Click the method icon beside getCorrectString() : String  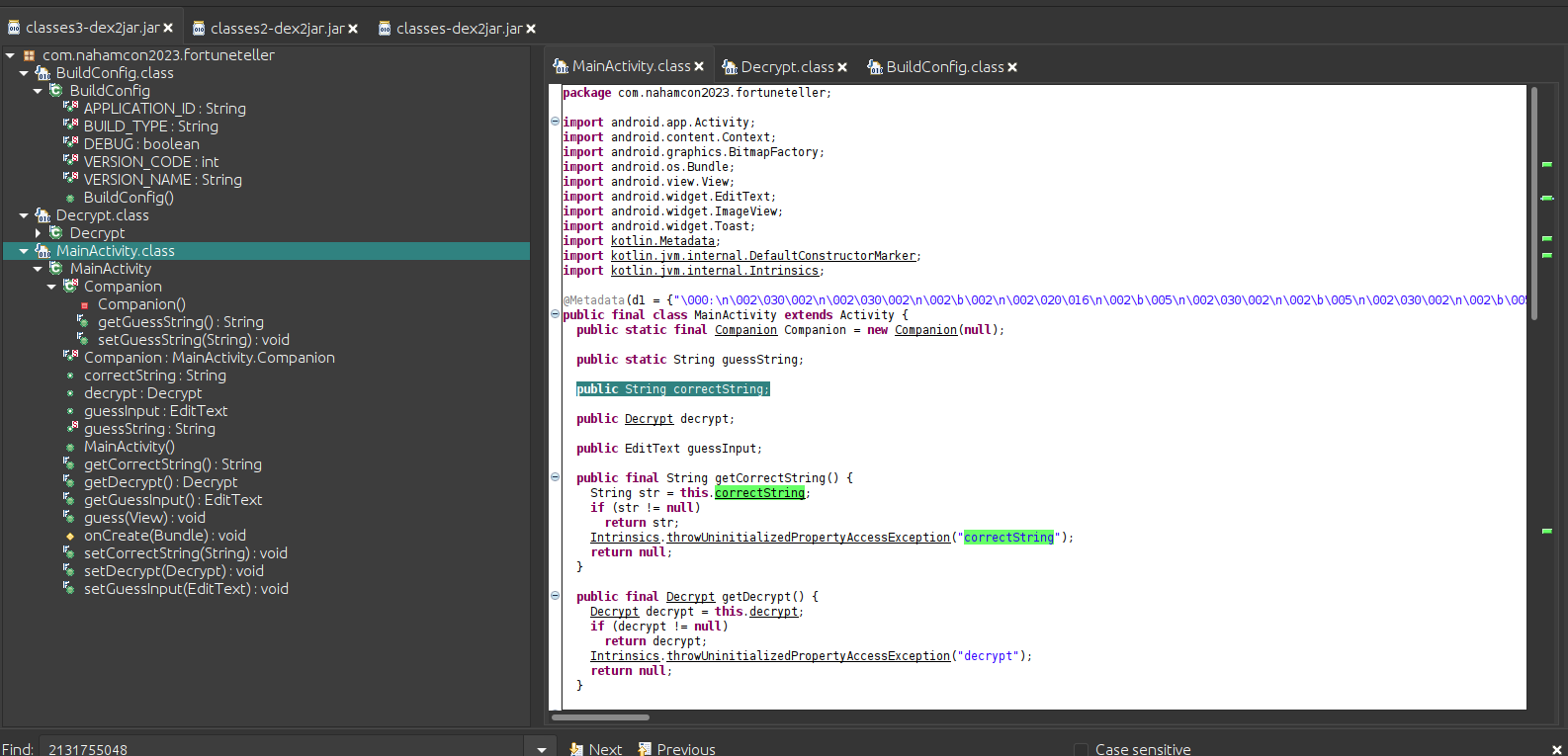click(69, 464)
